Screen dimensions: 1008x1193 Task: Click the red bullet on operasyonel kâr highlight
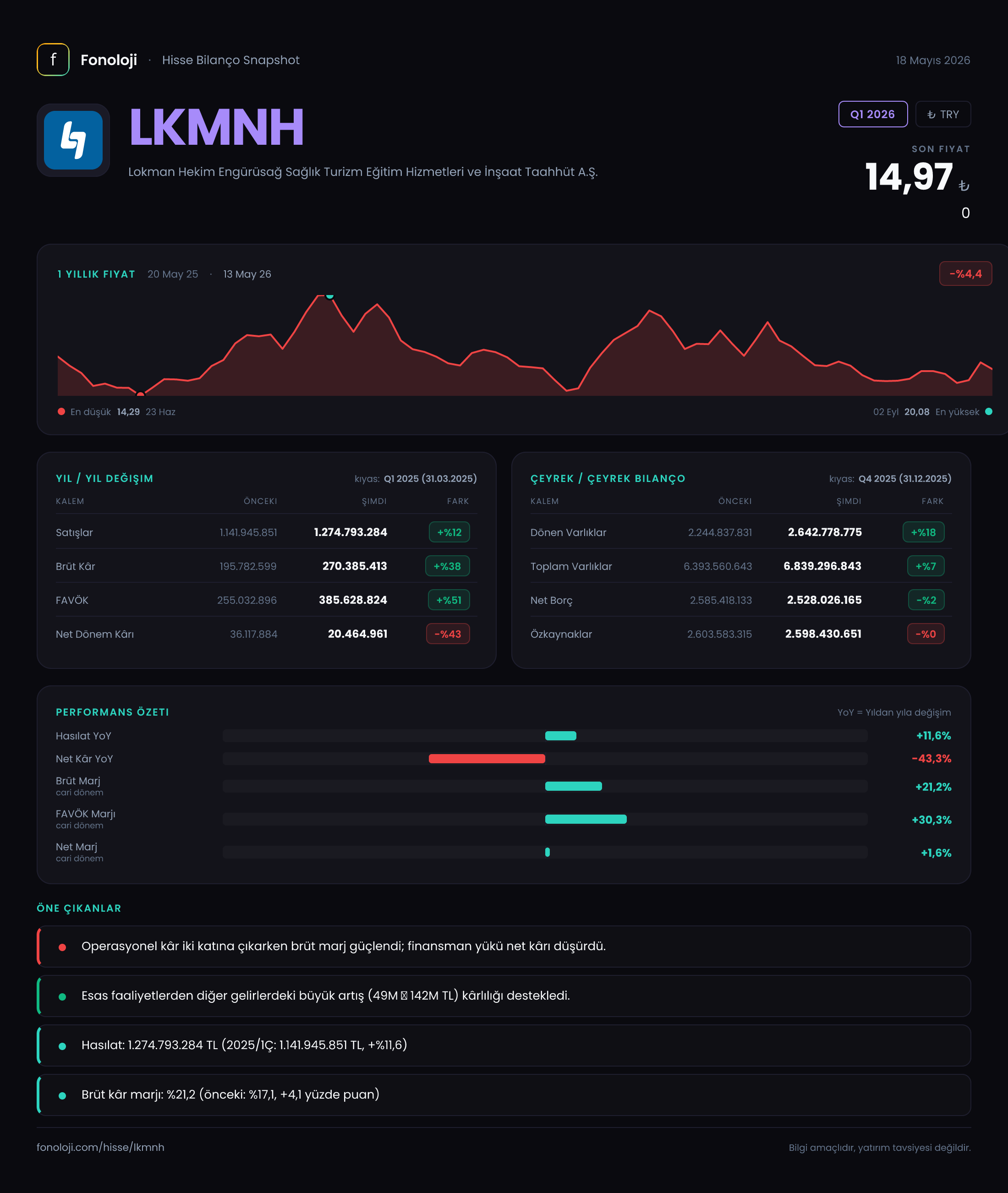tap(62, 947)
